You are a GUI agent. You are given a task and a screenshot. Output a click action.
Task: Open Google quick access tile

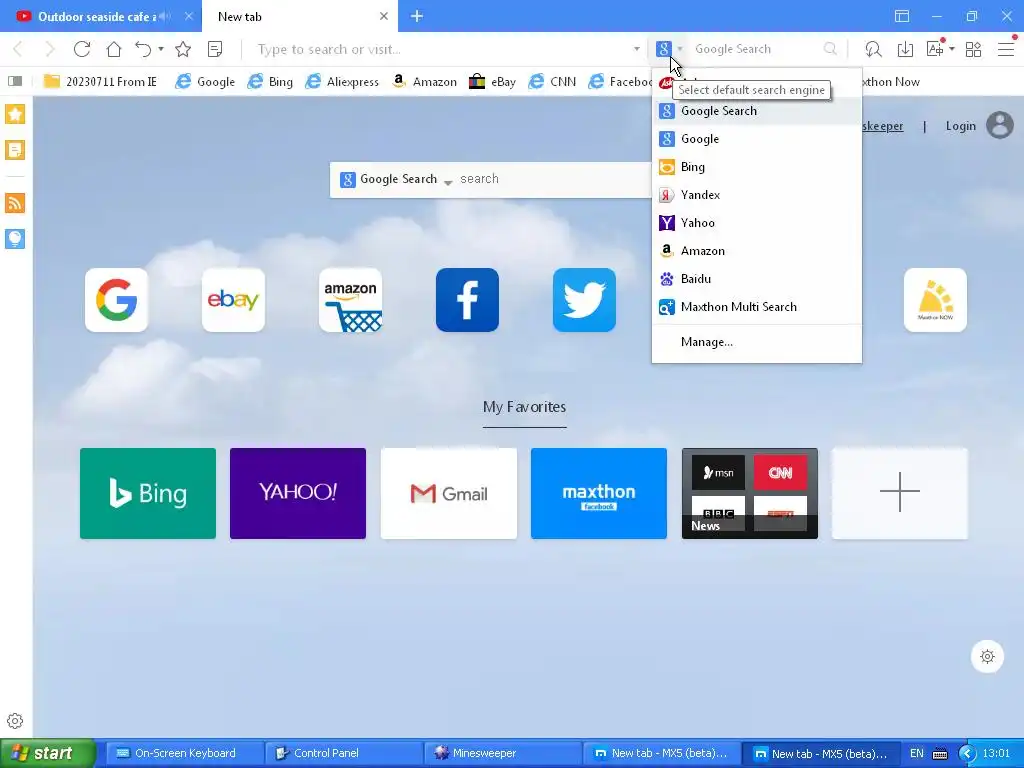pos(116,300)
